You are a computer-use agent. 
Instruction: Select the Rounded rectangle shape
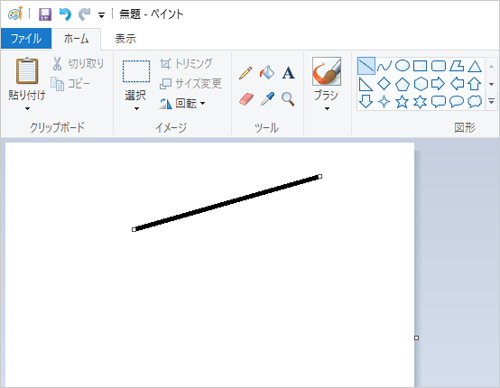(x=438, y=66)
